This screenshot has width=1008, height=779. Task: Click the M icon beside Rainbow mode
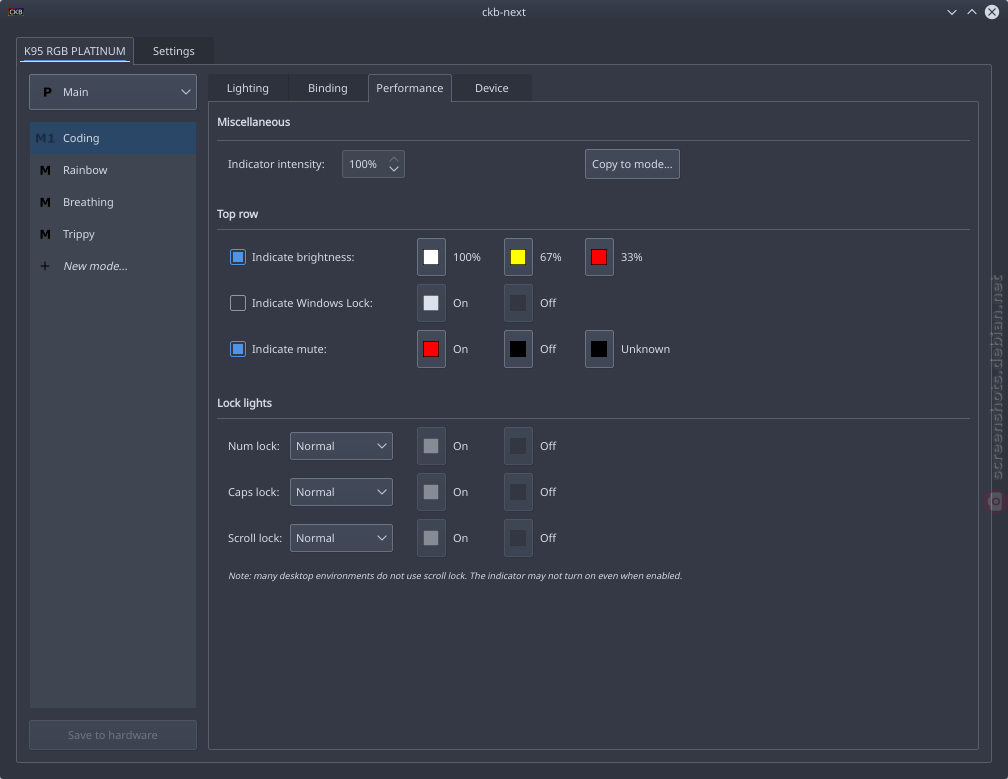tap(45, 170)
